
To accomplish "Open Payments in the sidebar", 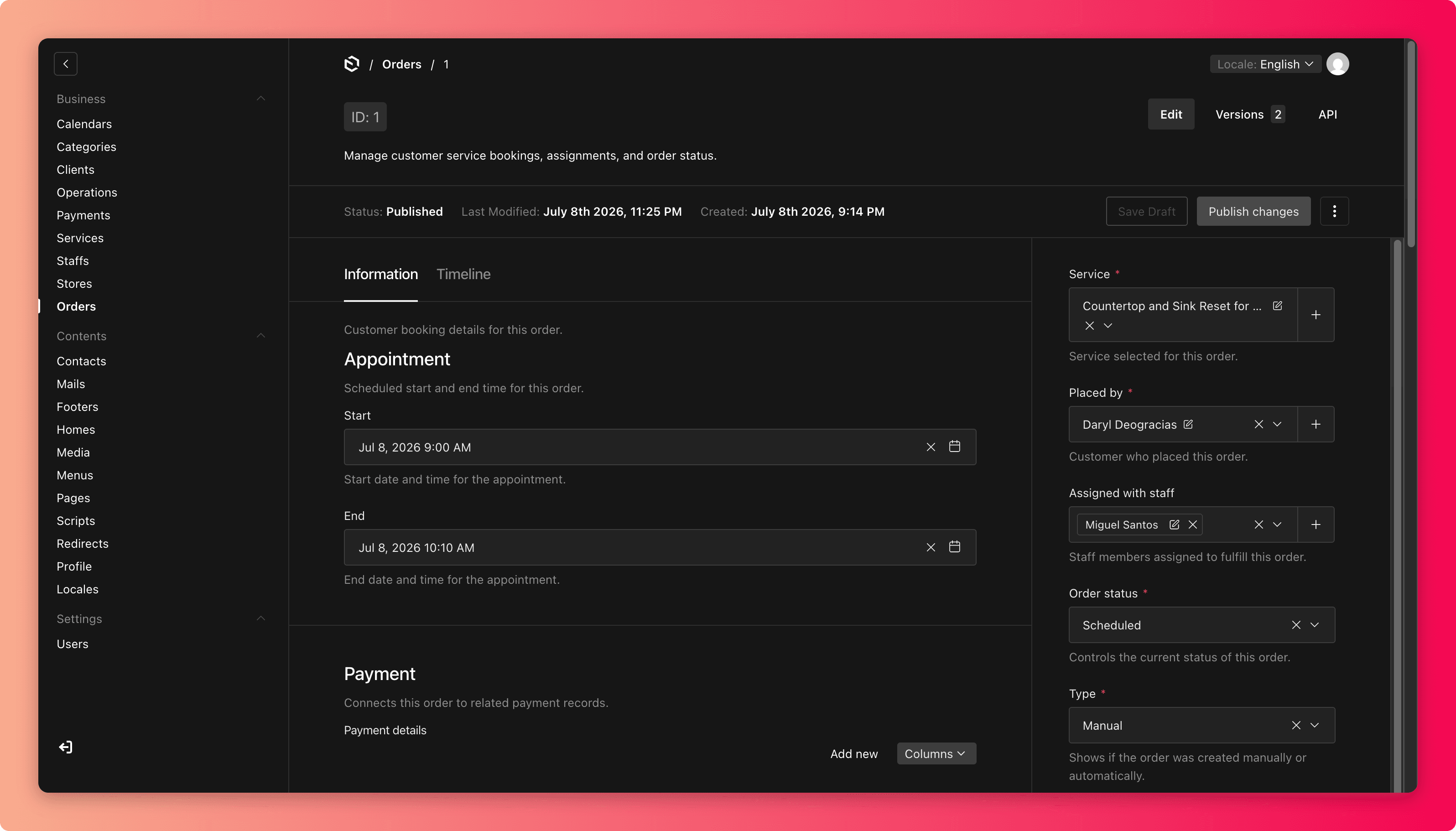I will coord(83,215).
